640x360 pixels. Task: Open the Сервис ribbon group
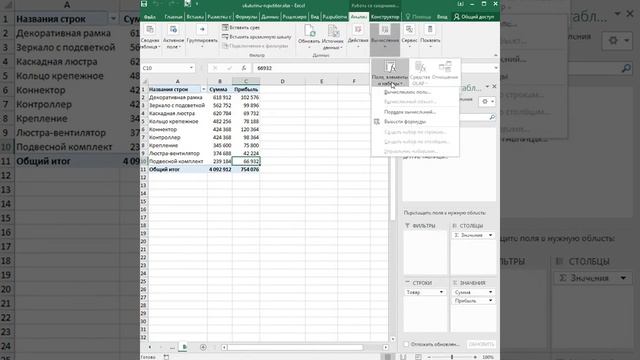pyautogui.click(x=409, y=37)
